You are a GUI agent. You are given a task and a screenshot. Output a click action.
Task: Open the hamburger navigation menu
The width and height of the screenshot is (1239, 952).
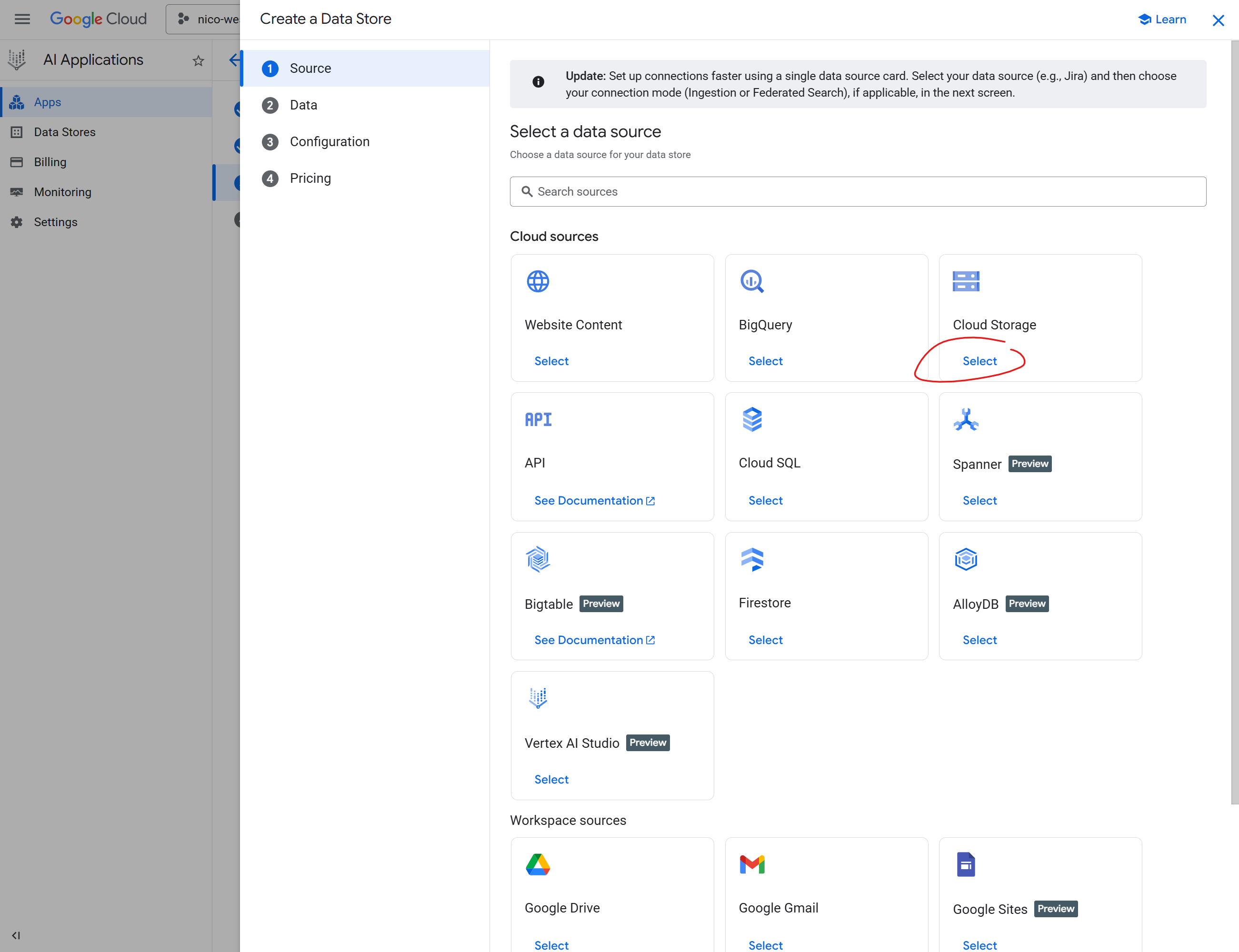pyautogui.click(x=22, y=19)
